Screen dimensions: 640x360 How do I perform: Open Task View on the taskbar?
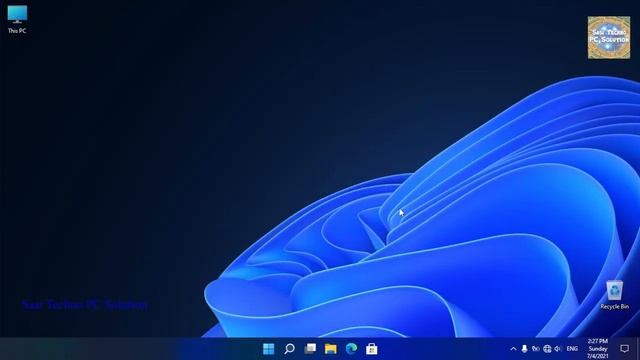[x=310, y=349]
